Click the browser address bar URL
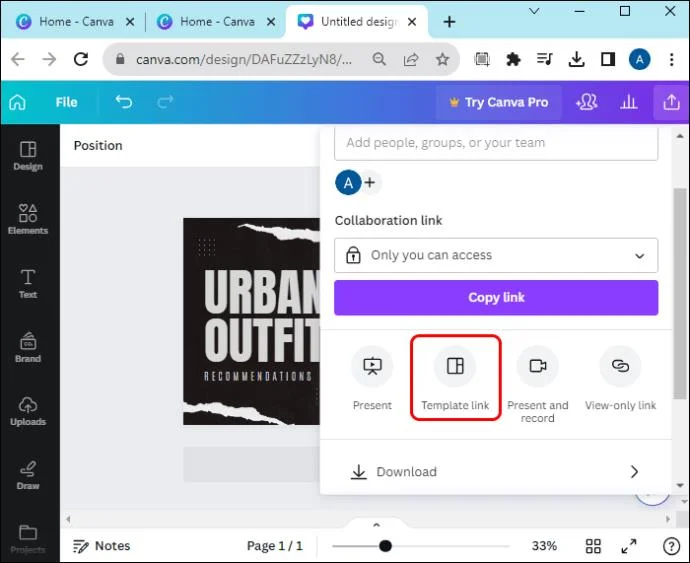690x563 pixels. pos(244,59)
